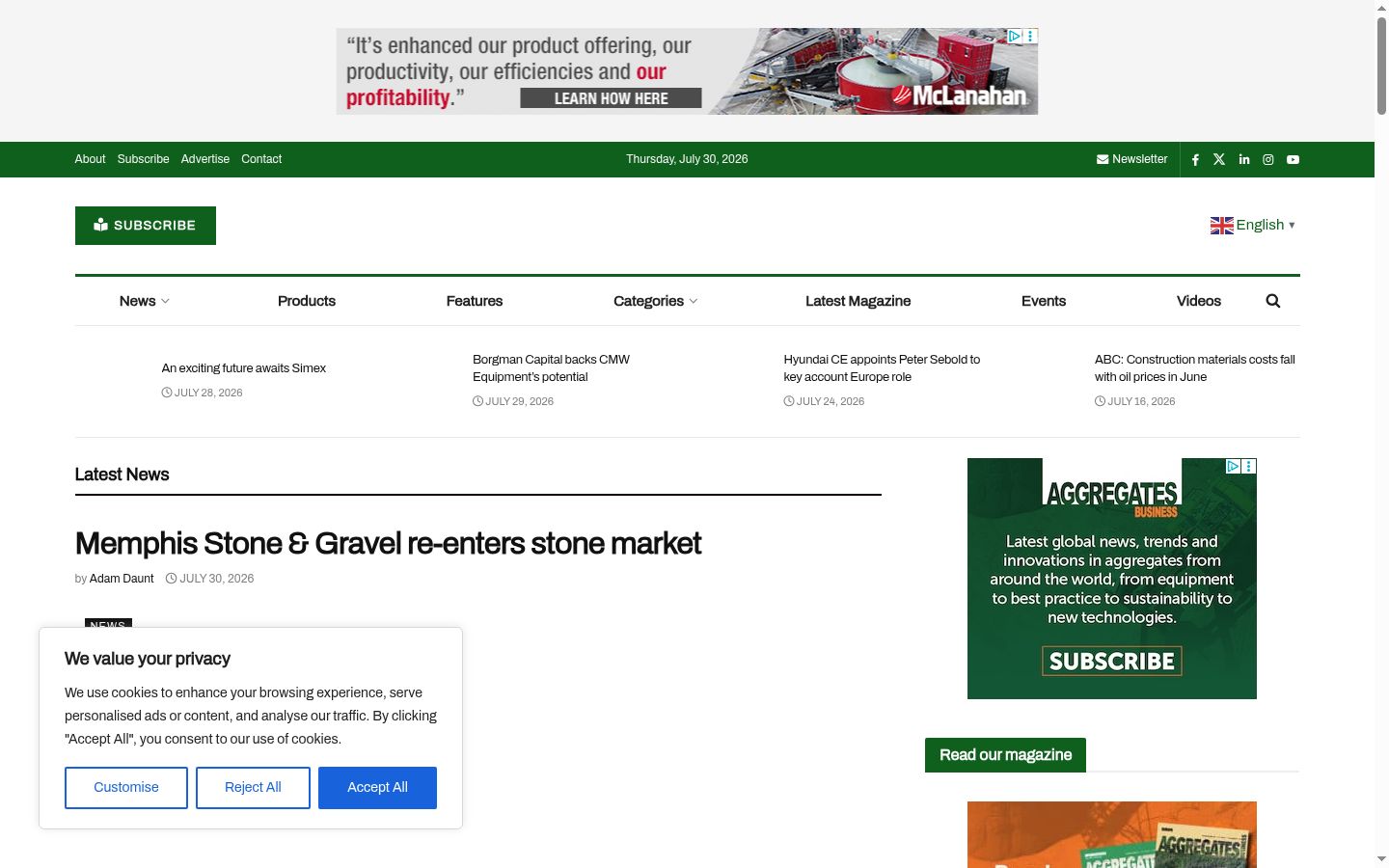Open the LinkedIn social icon
The width and height of the screenshot is (1389, 868).
coord(1244,160)
